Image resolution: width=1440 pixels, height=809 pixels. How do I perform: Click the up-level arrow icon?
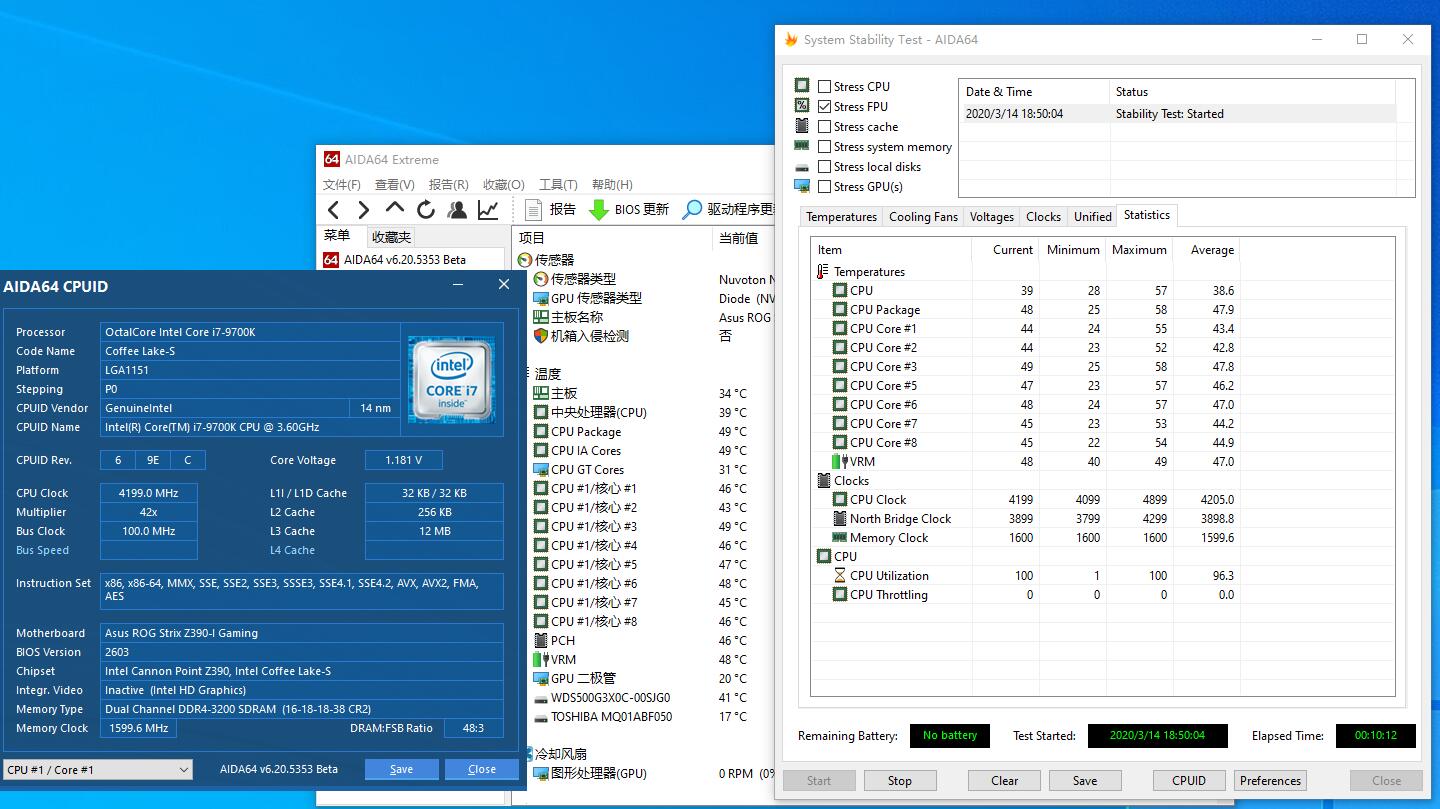pyautogui.click(x=395, y=209)
